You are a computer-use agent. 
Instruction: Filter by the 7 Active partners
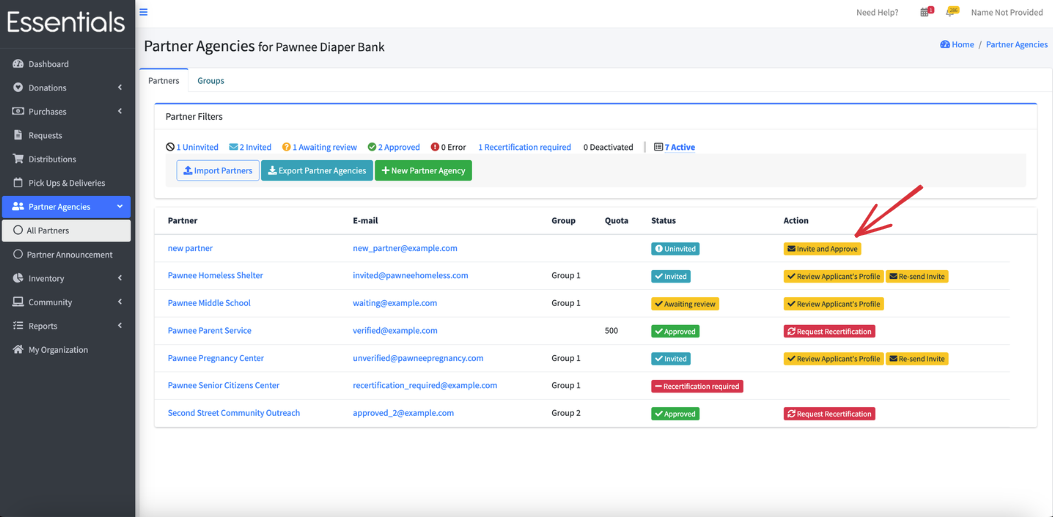coord(674,147)
